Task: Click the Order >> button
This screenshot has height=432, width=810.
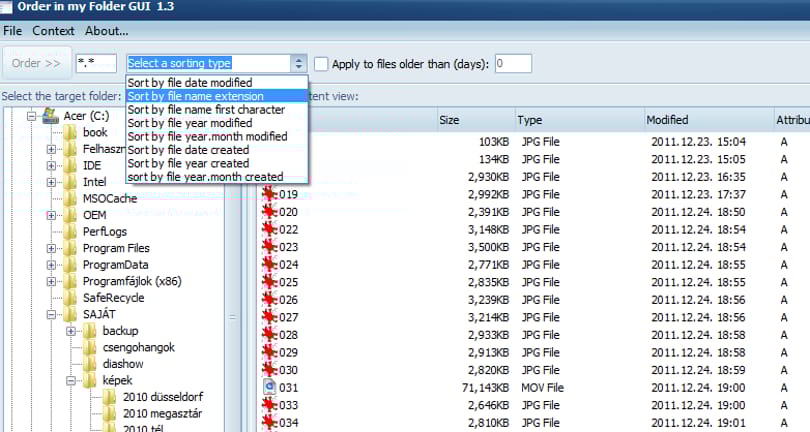Action: [36, 64]
